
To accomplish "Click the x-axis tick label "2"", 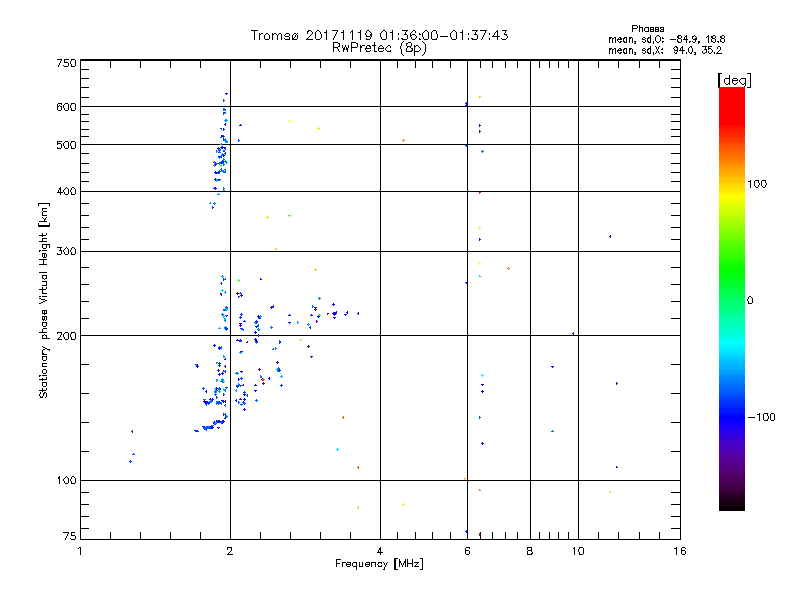I will coord(230,551).
